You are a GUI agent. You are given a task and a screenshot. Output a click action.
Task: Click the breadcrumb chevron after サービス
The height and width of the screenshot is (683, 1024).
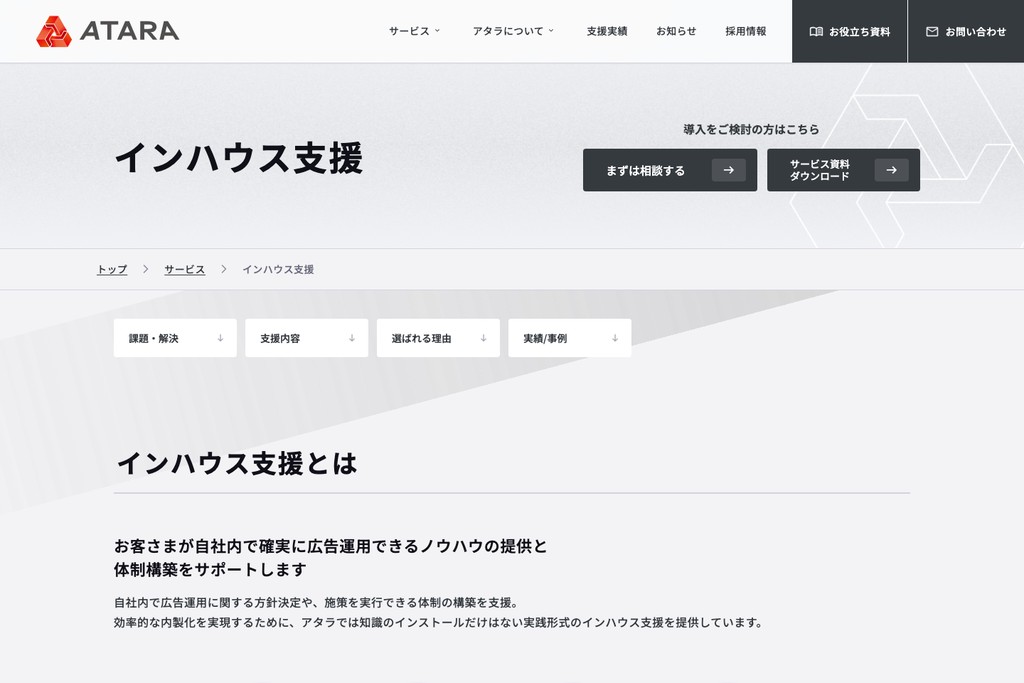coord(223,269)
